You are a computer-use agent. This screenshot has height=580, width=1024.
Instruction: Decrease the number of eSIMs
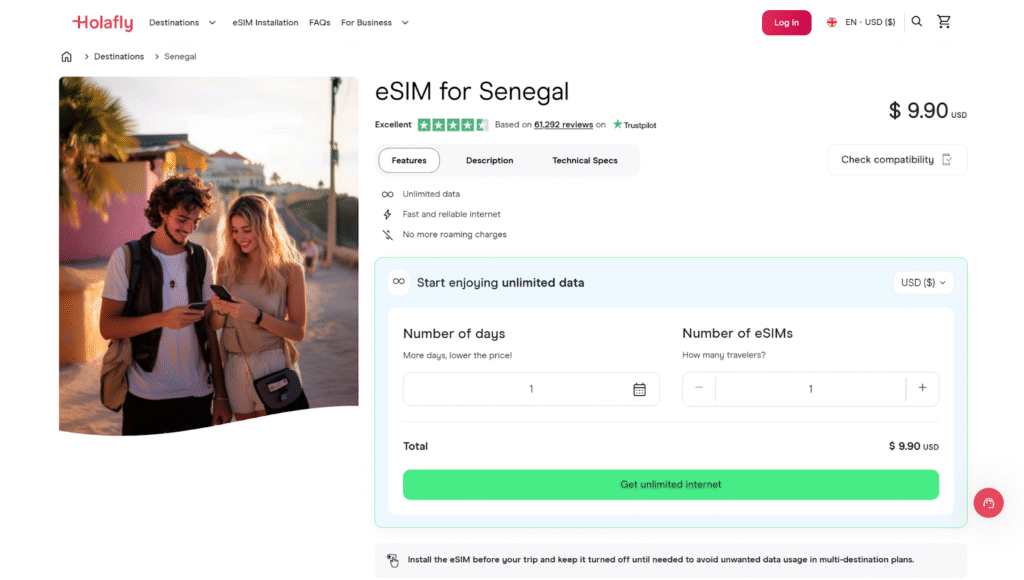699,389
